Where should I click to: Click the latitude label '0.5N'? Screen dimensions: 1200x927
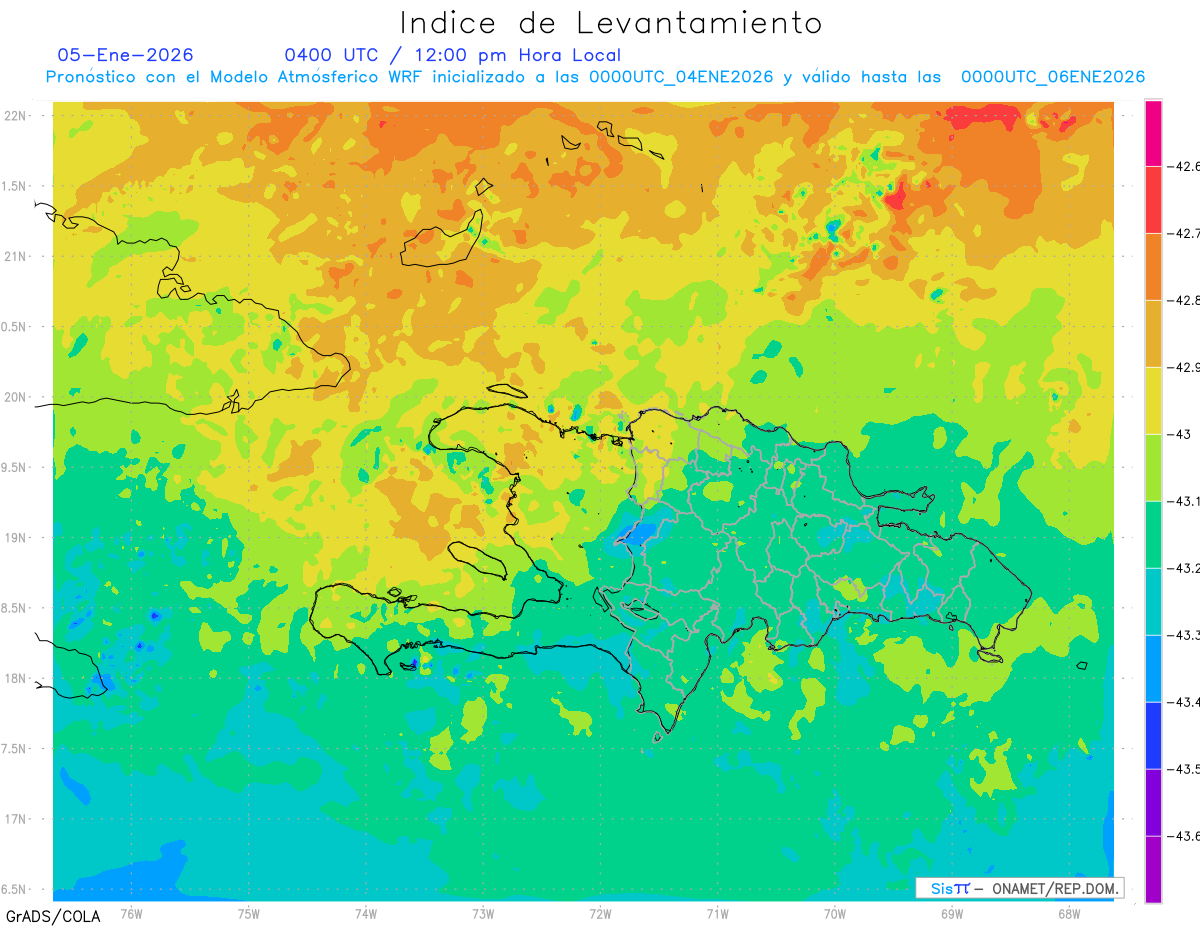click(15, 327)
